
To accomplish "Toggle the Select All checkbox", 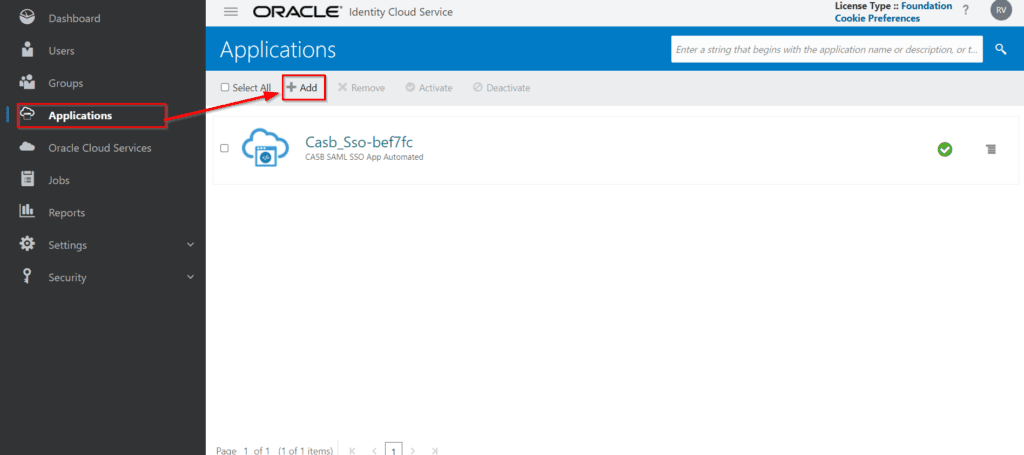I will [x=225, y=88].
